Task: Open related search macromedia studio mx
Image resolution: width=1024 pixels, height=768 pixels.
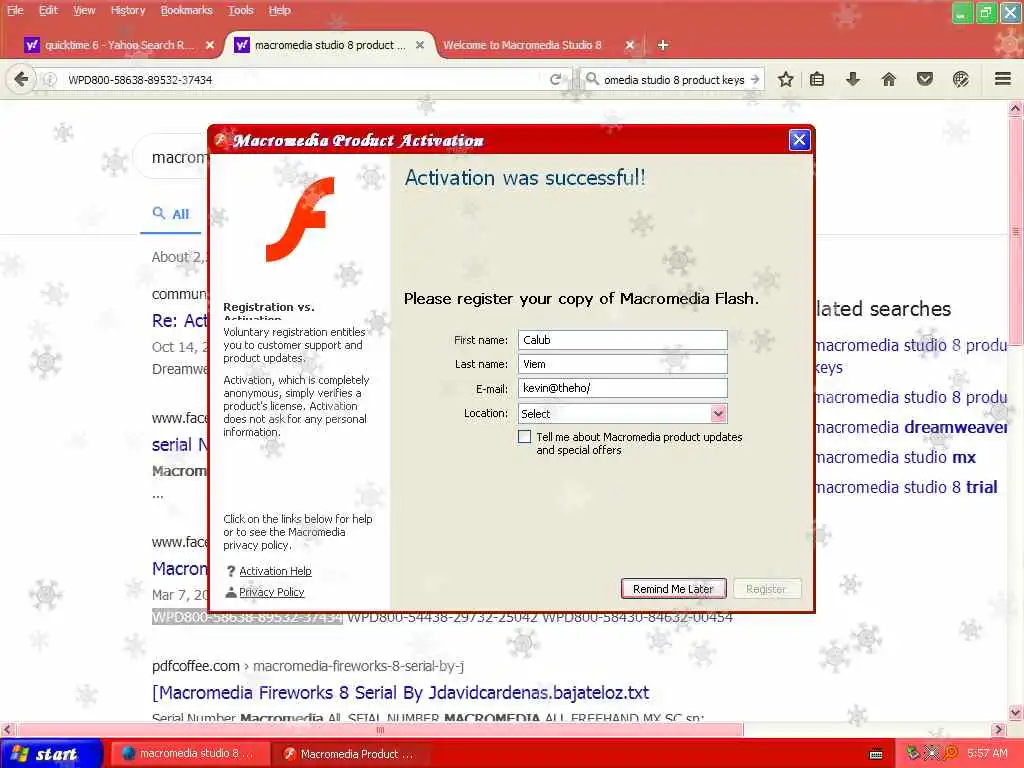Action: pos(895,457)
